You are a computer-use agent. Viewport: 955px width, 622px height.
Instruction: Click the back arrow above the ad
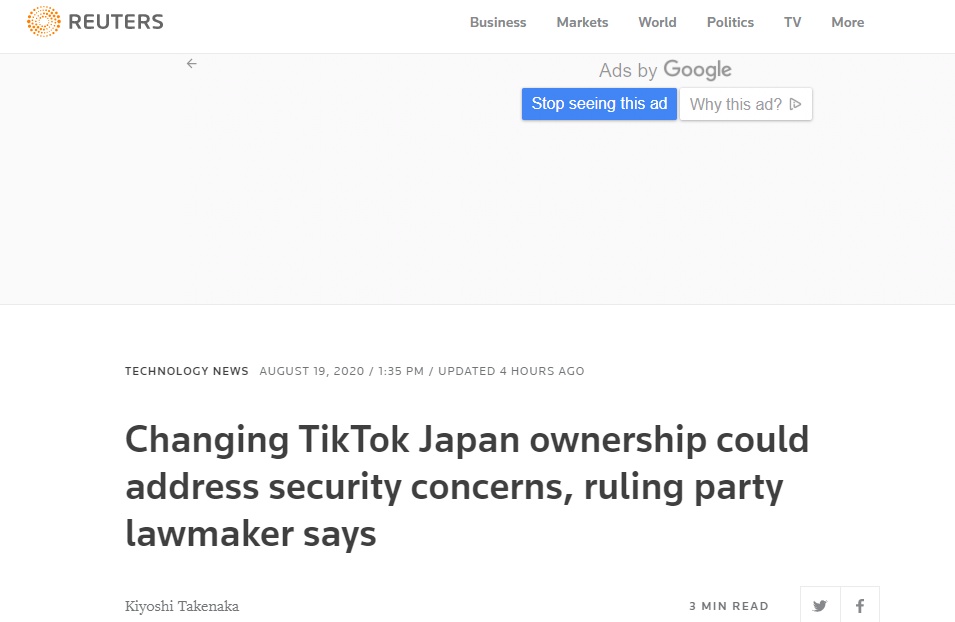click(x=191, y=63)
